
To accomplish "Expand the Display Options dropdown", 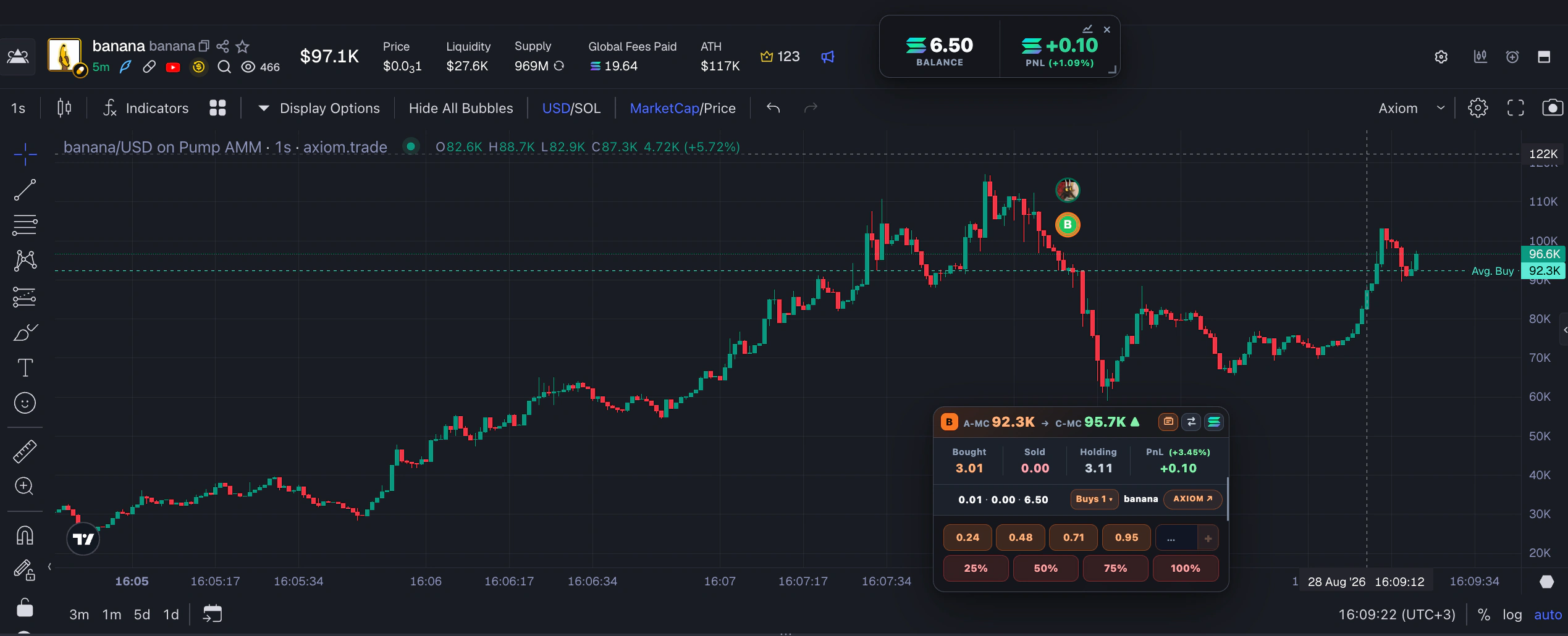I will point(319,108).
